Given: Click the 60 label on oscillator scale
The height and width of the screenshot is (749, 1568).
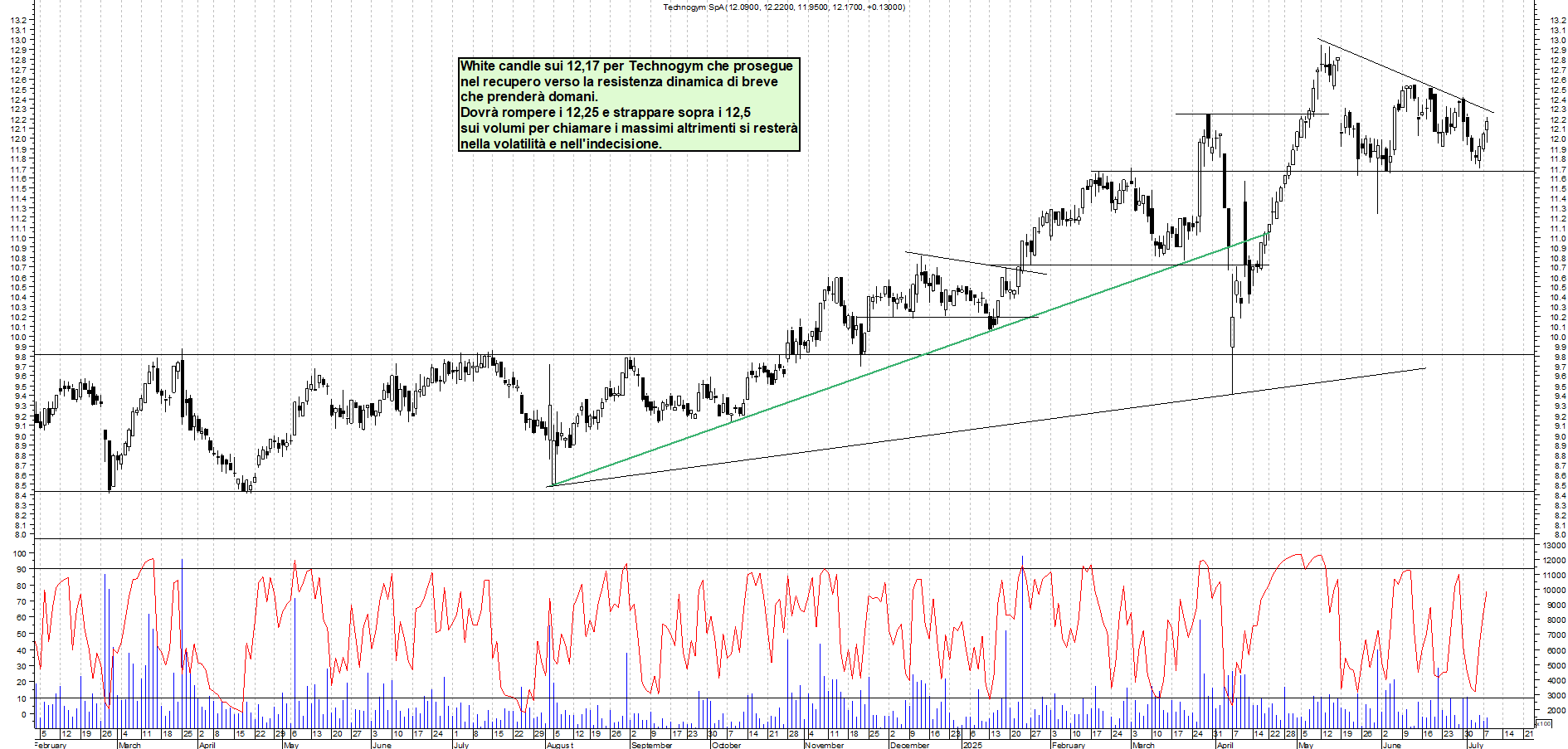Looking at the screenshot, I should tap(22, 618).
